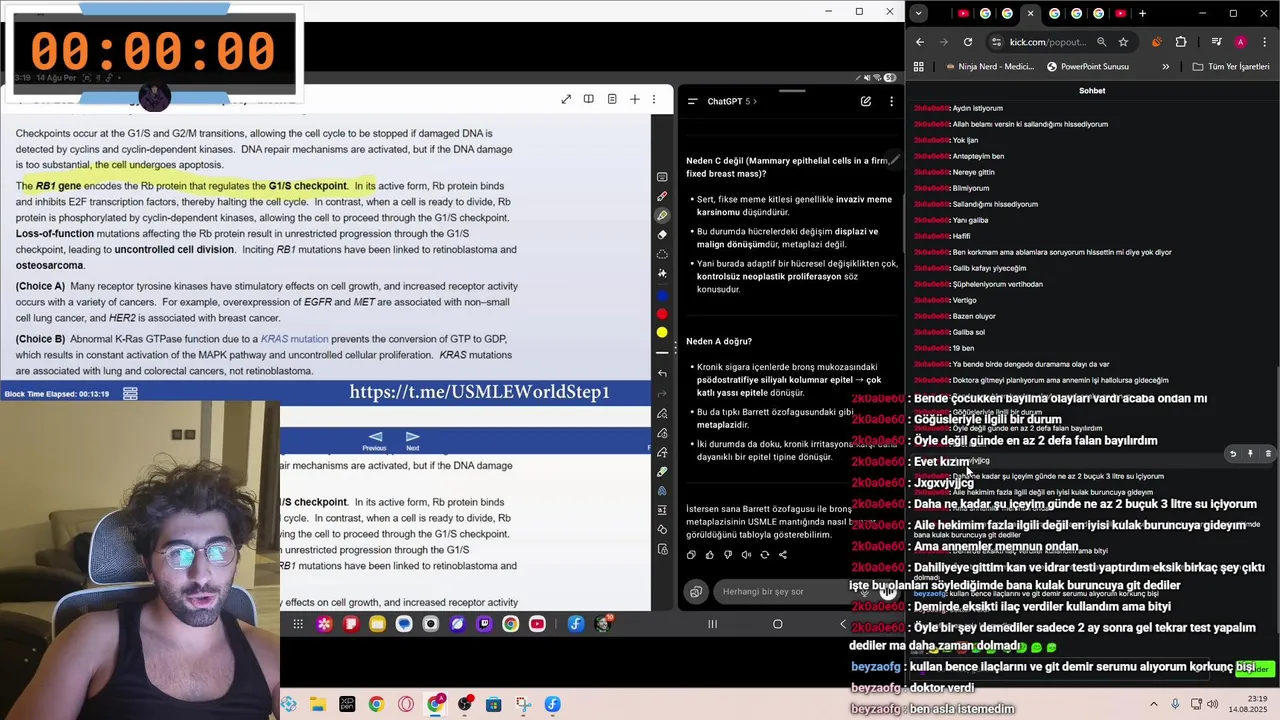Open Chrome media controls icon
The height and width of the screenshot is (720, 1280).
(1216, 42)
